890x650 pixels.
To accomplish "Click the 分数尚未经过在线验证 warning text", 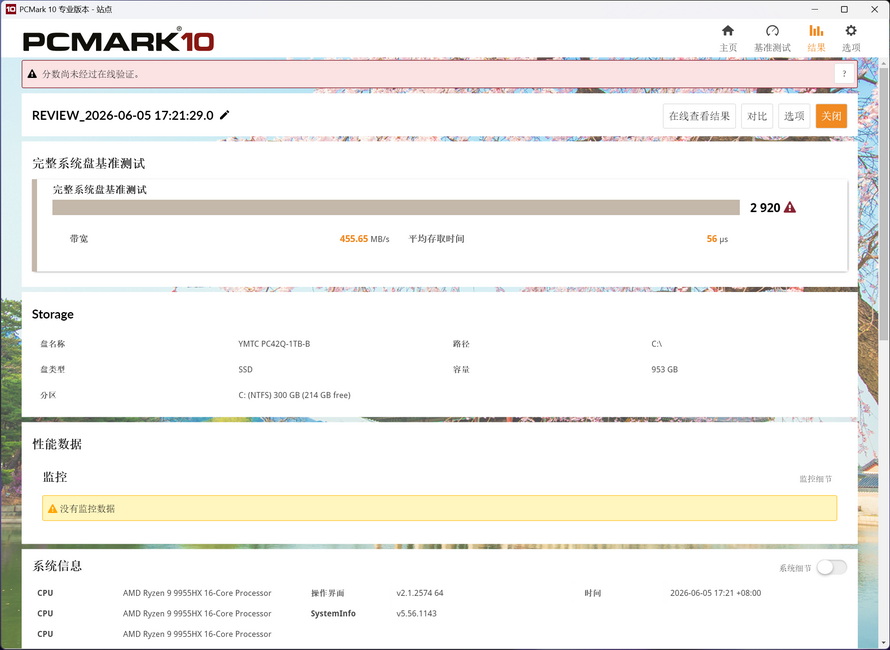I will (90, 74).
